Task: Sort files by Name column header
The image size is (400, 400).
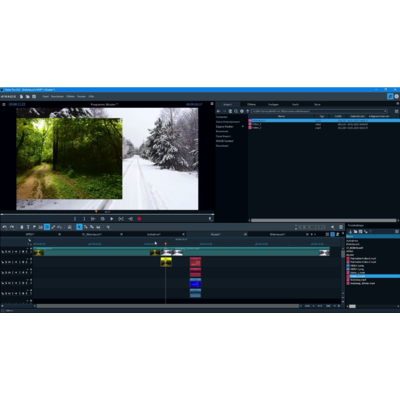Action: point(282,116)
